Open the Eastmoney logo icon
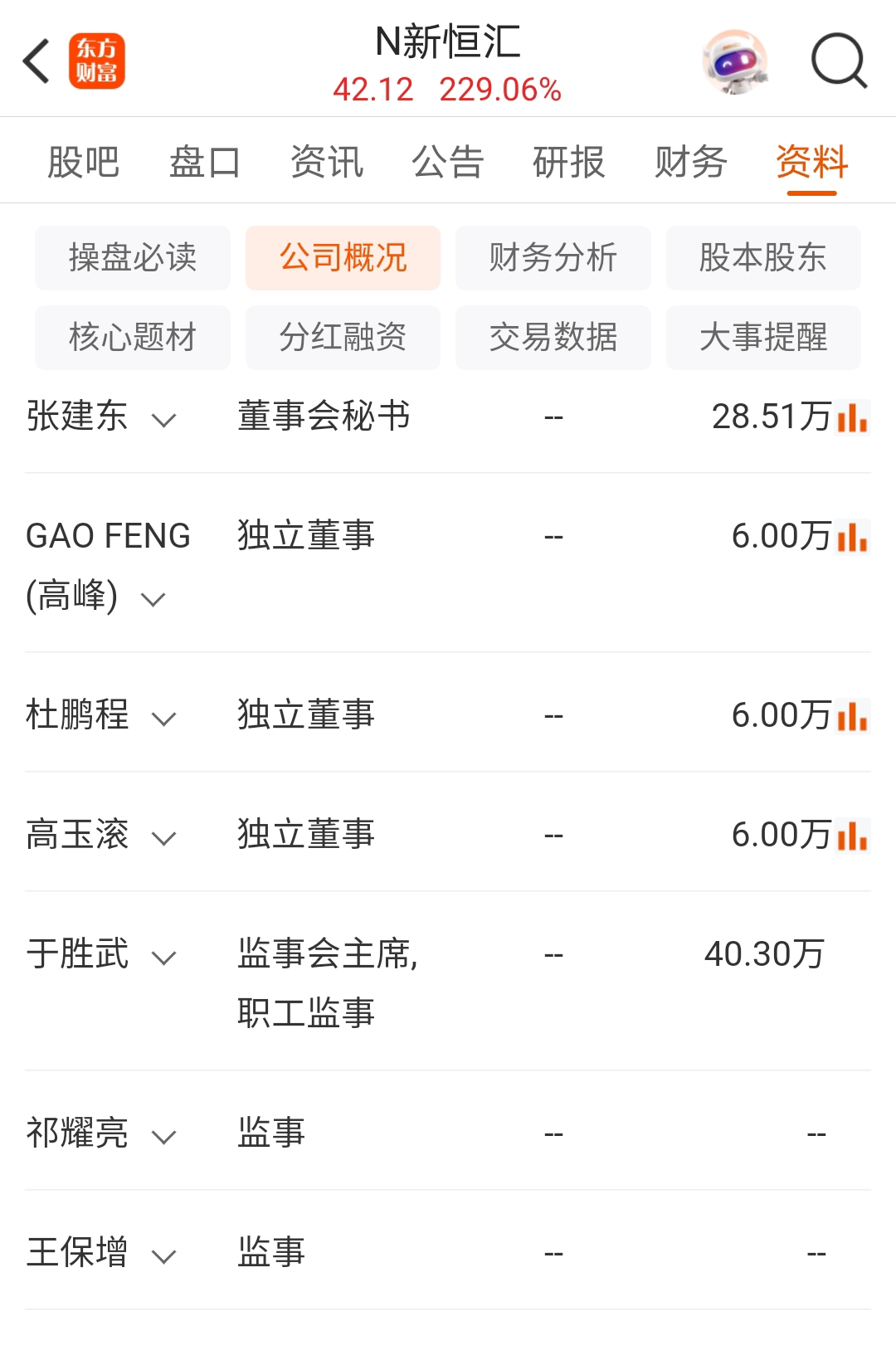Viewport: 896px width, 1365px height. pyautogui.click(x=97, y=61)
